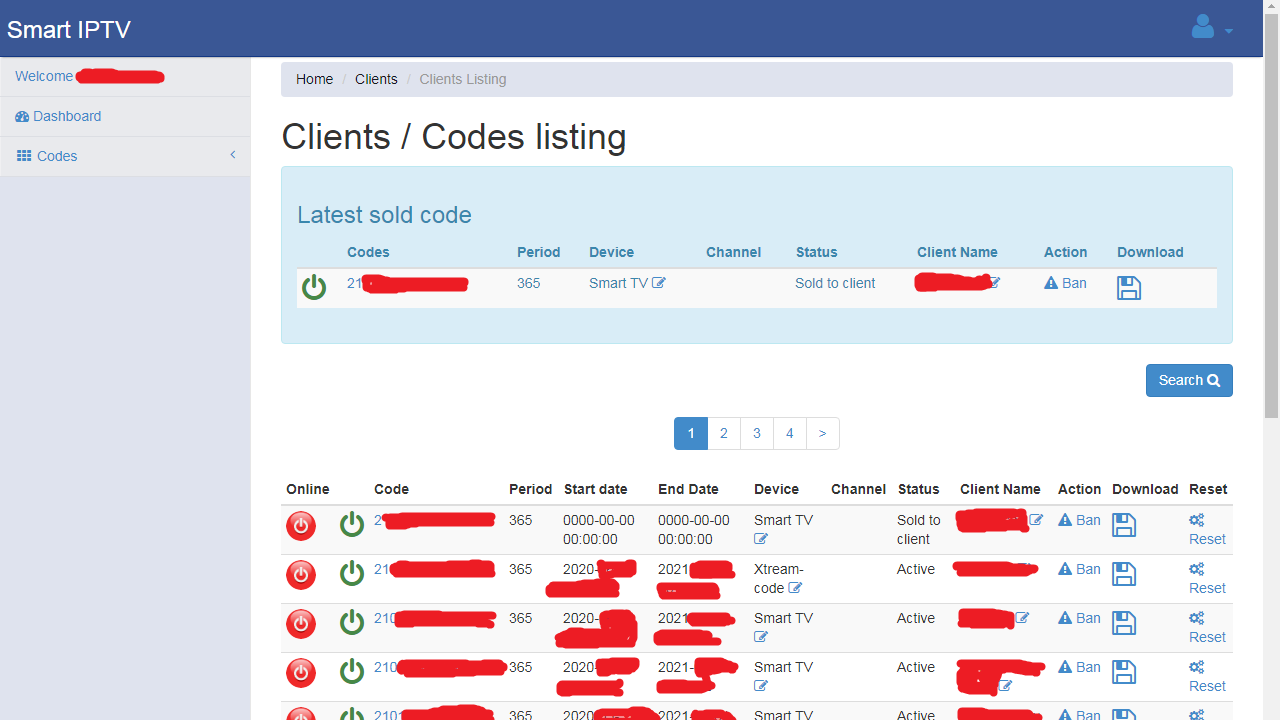
Task: Edit client name in Latest sold code panel
Action: tap(994, 283)
